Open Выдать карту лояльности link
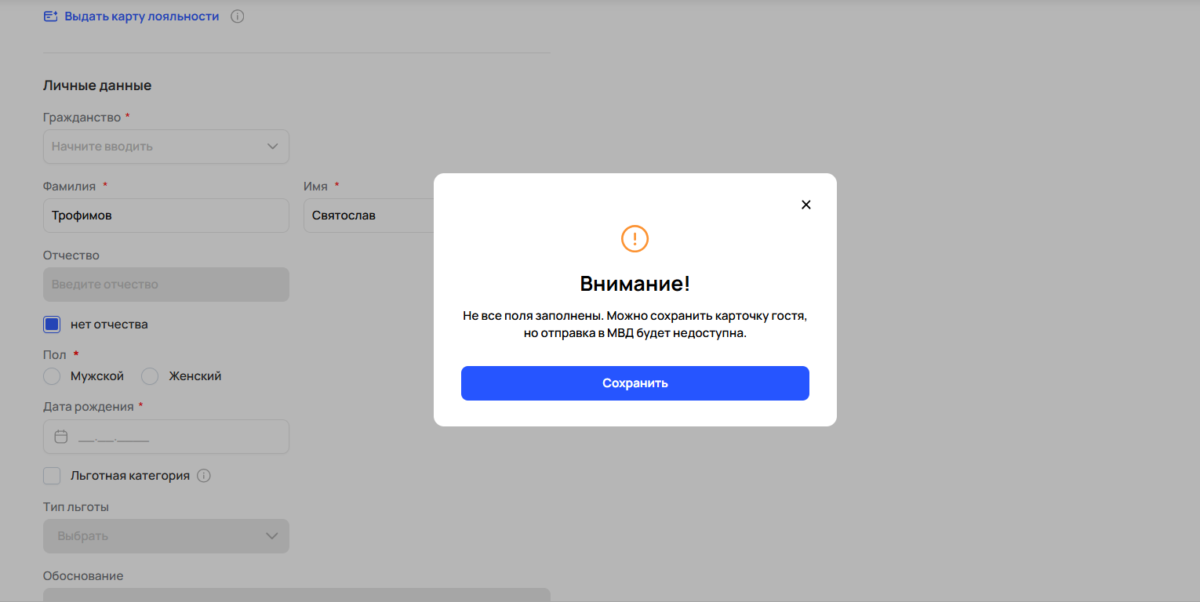 click(141, 17)
